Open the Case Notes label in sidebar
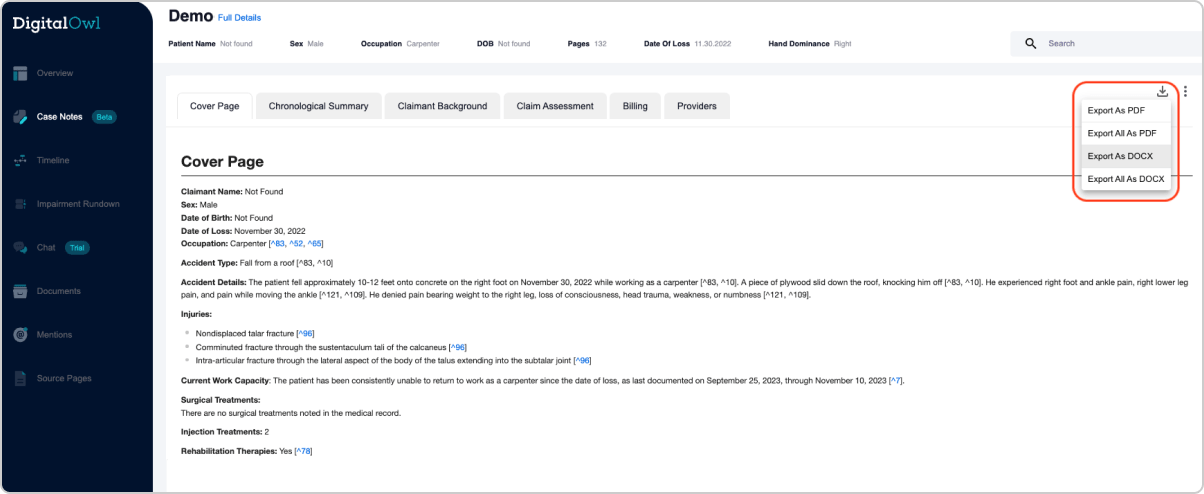The image size is (1204, 494). (60, 117)
